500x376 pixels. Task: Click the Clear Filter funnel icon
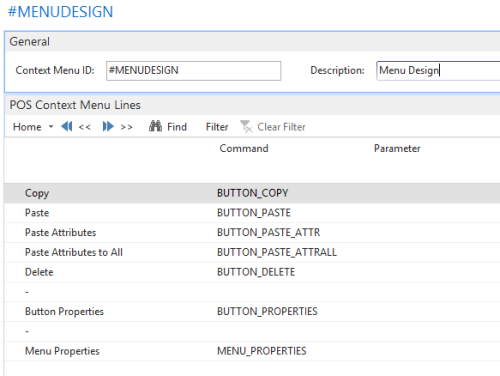246,127
